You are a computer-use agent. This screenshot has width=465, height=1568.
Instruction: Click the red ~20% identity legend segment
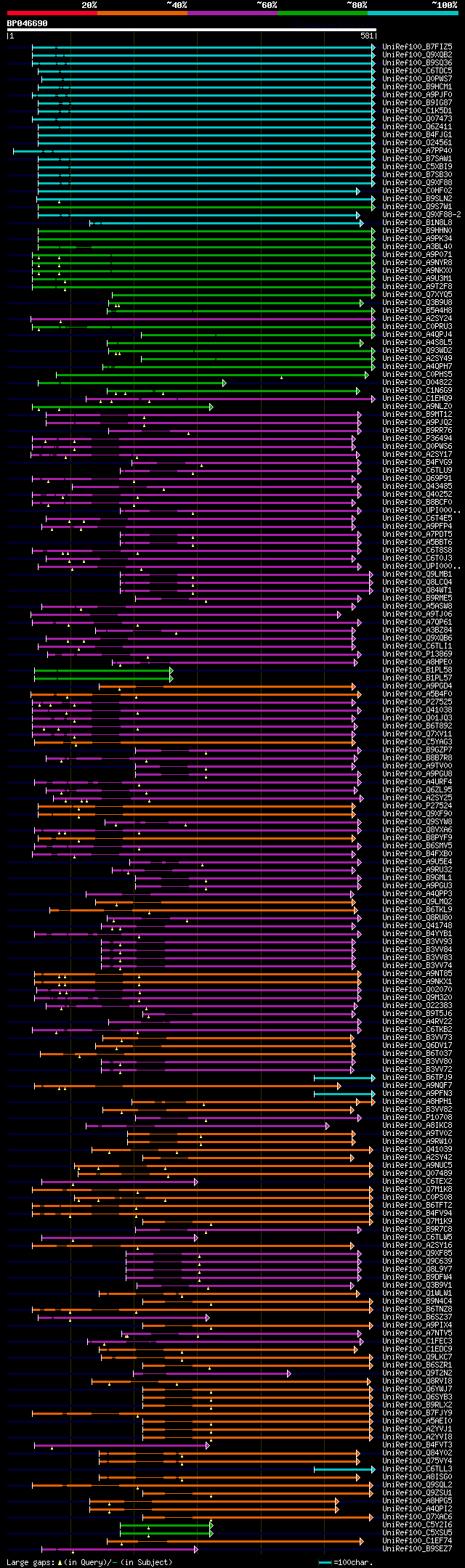pos(52,13)
